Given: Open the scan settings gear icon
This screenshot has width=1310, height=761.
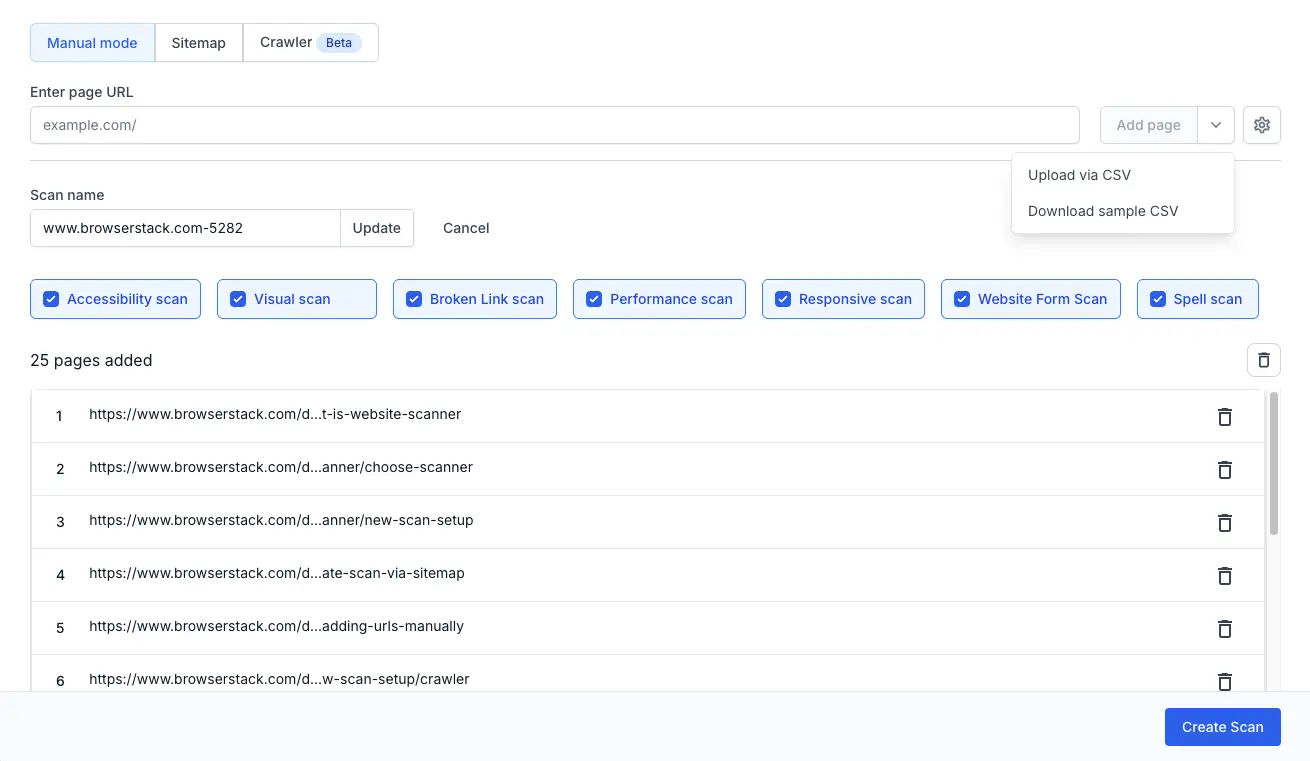Looking at the screenshot, I should (1261, 124).
